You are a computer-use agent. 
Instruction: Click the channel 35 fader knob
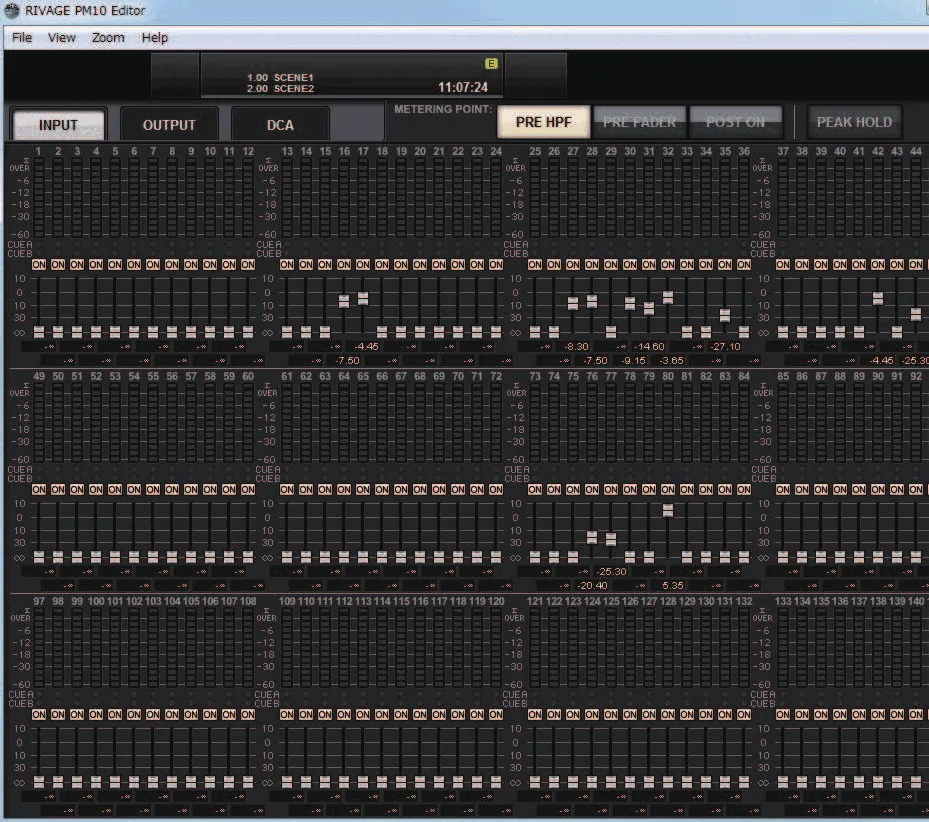click(x=725, y=315)
